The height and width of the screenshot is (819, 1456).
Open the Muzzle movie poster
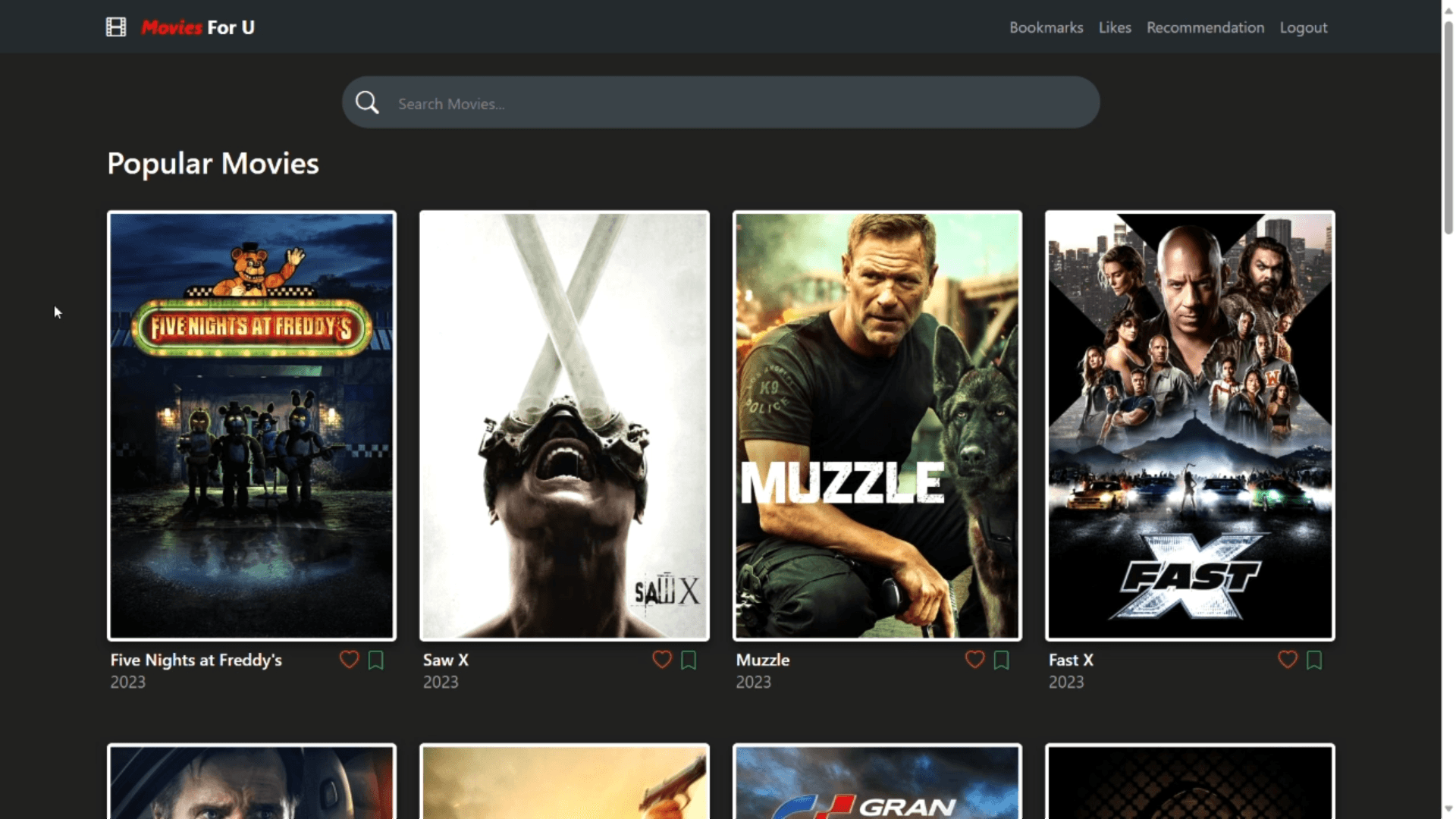[877, 426]
